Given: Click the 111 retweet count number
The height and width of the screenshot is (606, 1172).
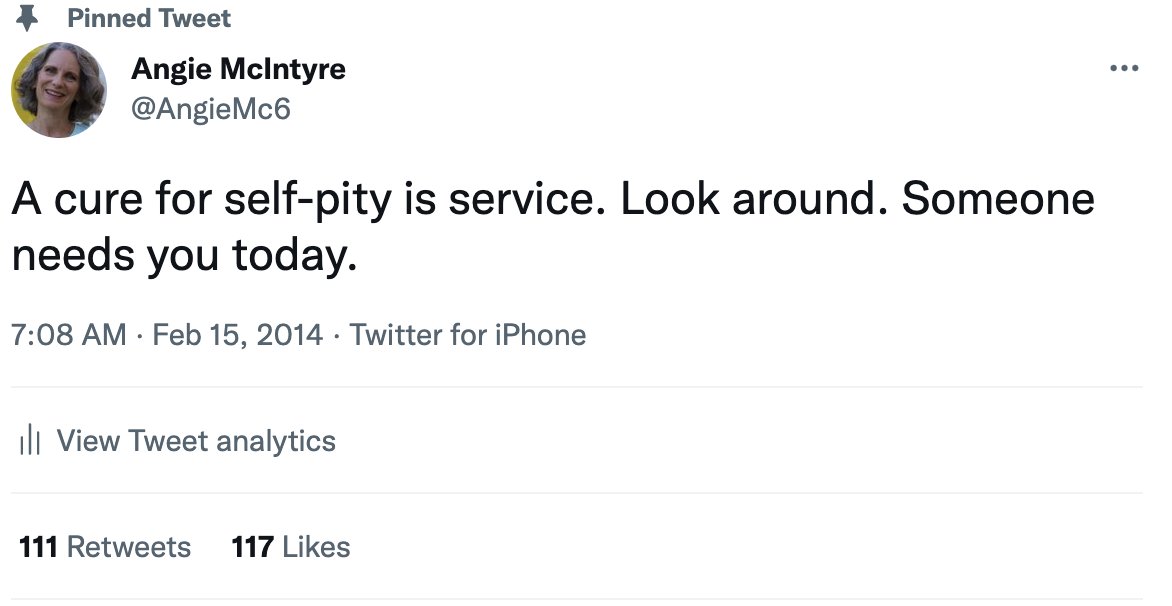Looking at the screenshot, I should (38, 547).
